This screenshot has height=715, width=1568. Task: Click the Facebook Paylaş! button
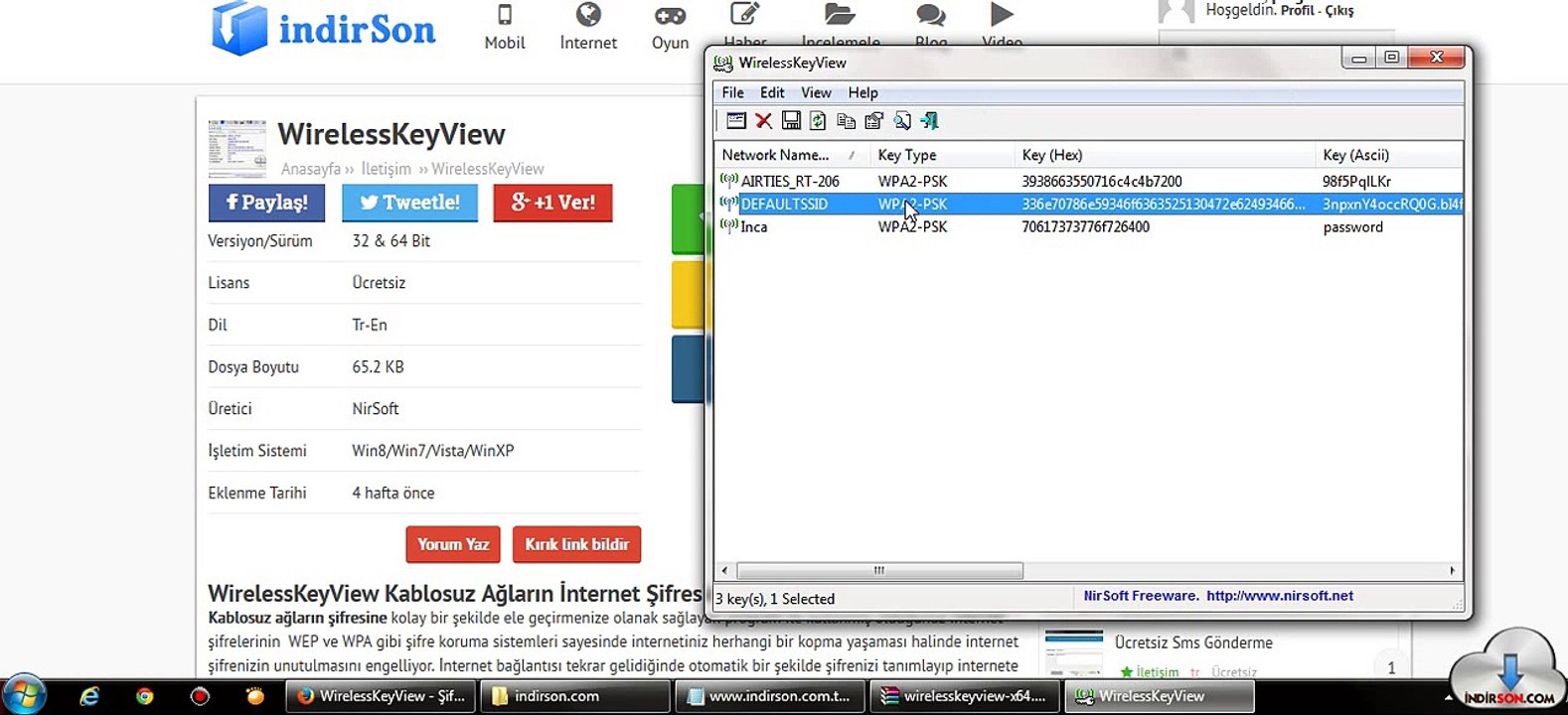click(x=267, y=203)
